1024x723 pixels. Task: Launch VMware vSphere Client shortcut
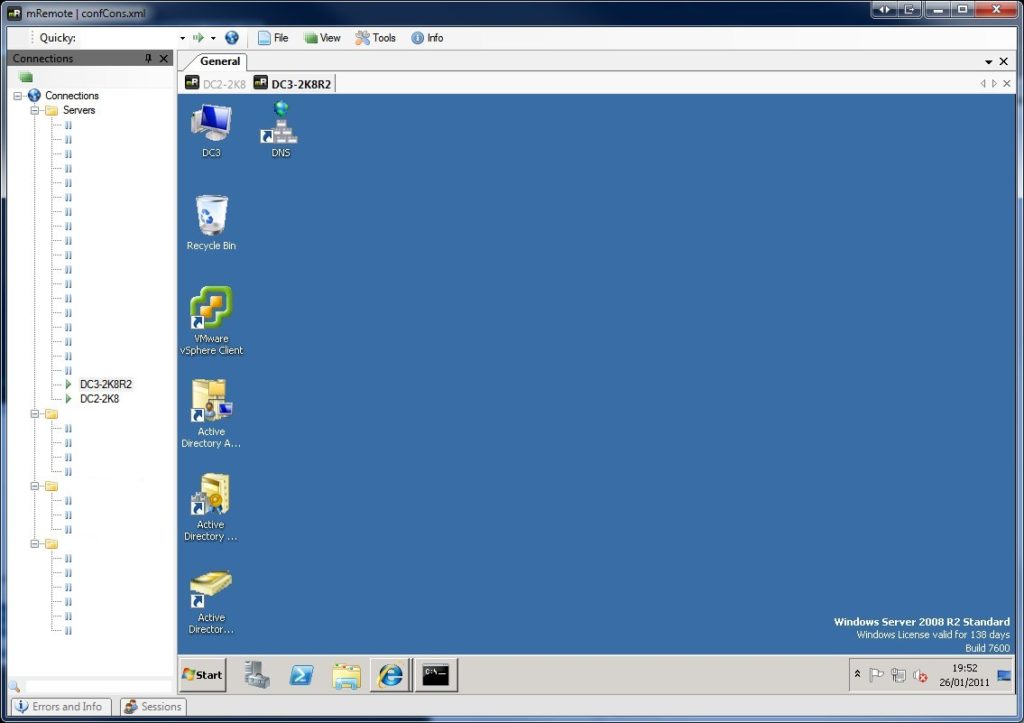tap(211, 321)
